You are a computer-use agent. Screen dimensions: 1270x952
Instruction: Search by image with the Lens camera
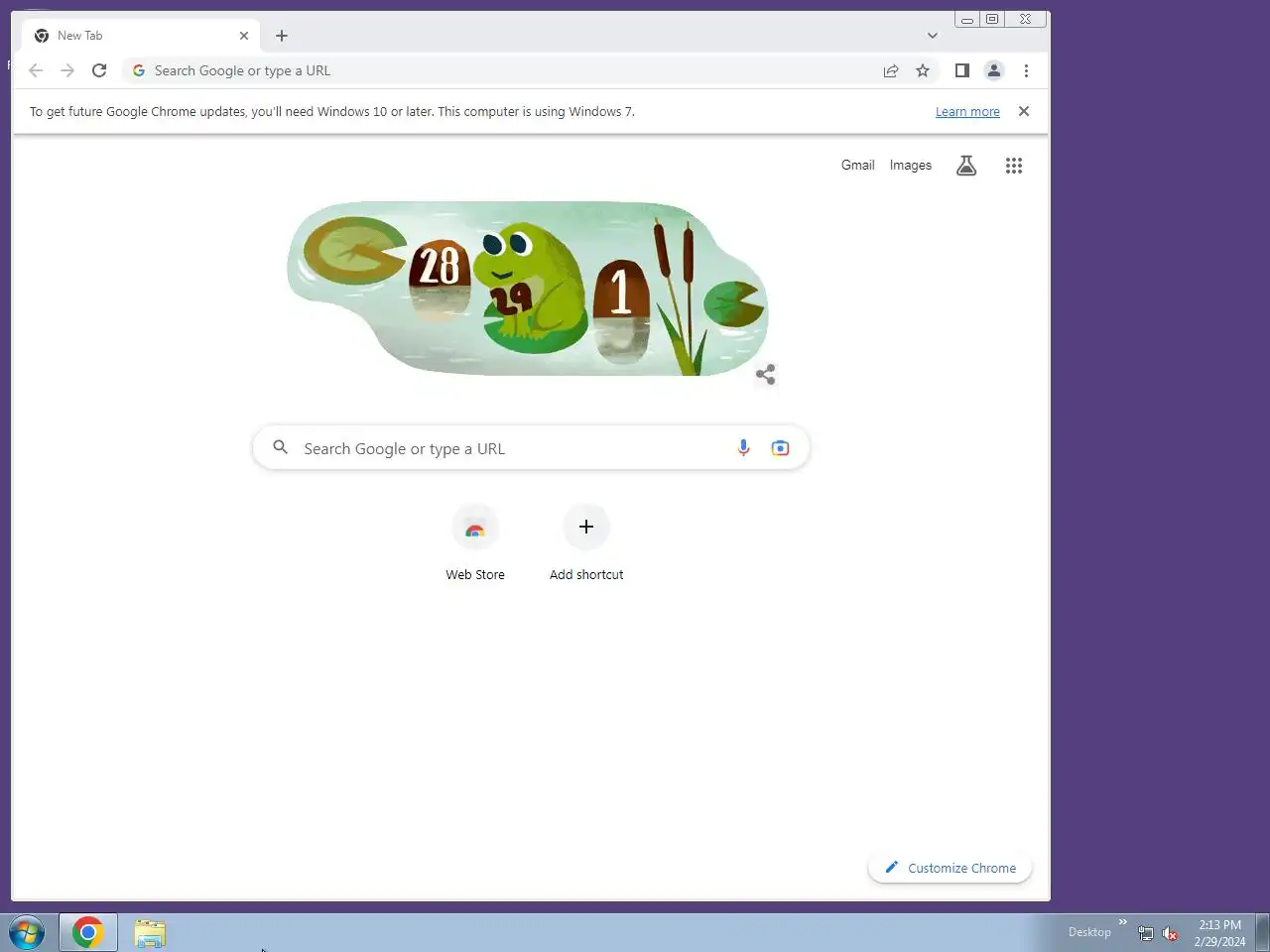[781, 448]
